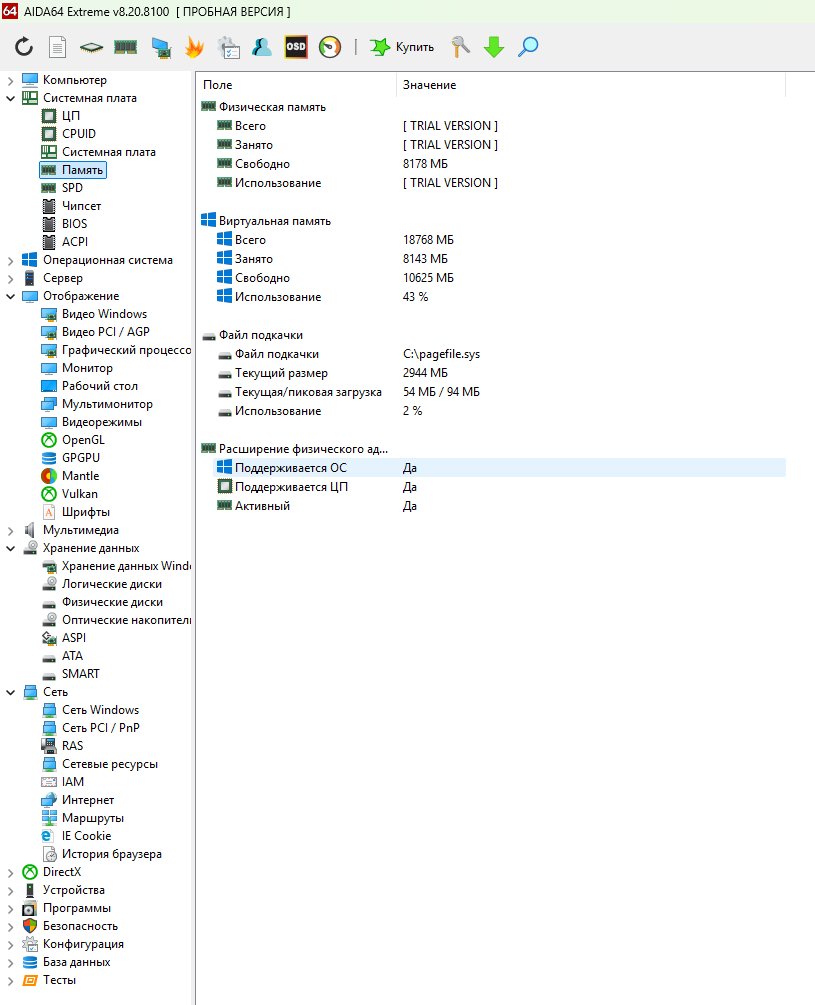Open the Motherboard chip toolbar icon
The image size is (815, 1005).
point(92,47)
